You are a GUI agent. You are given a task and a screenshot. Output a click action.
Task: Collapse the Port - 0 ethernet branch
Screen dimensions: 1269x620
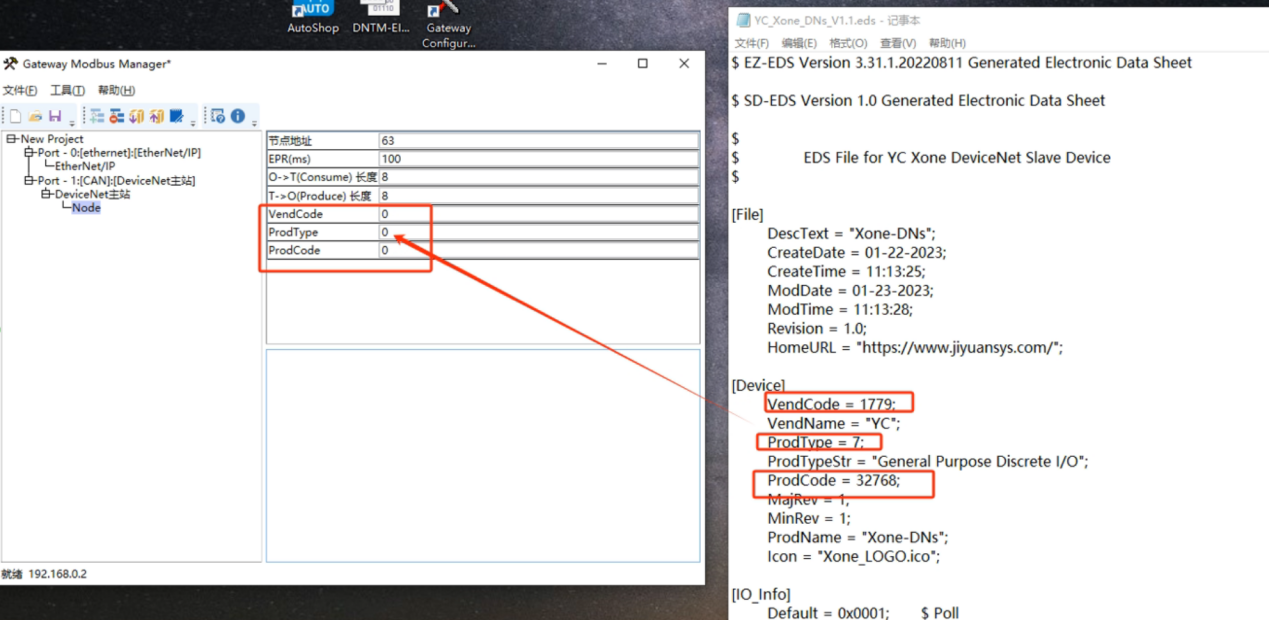[x=29, y=153]
